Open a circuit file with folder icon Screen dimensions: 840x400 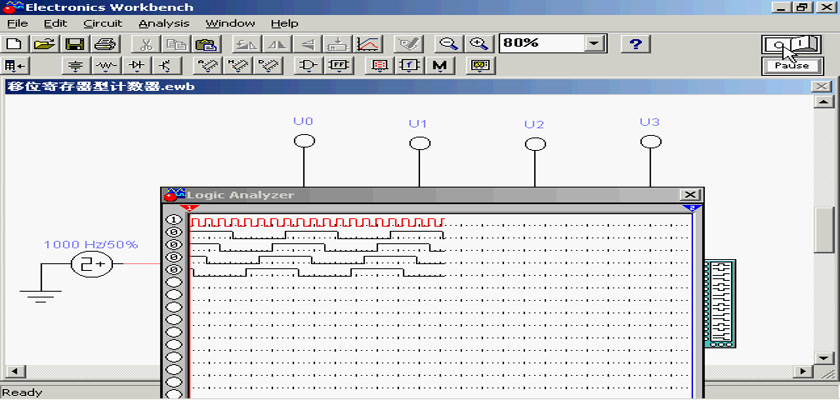(44, 44)
